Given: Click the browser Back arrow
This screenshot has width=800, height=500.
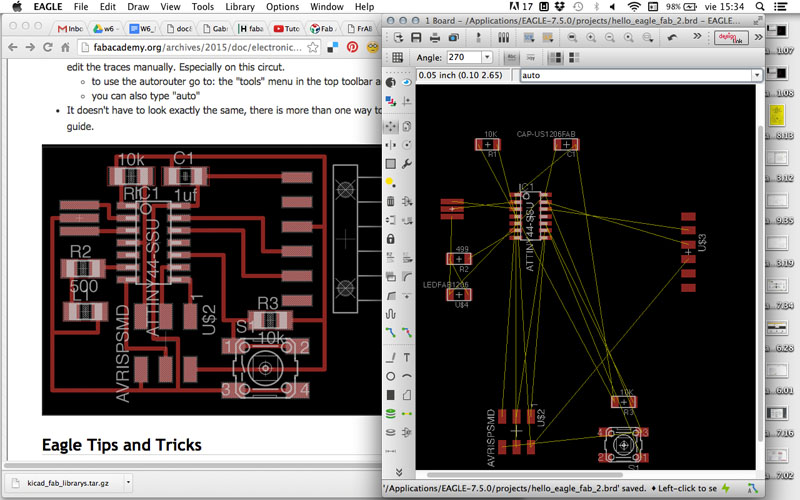Looking at the screenshot, I should click(x=13, y=47).
